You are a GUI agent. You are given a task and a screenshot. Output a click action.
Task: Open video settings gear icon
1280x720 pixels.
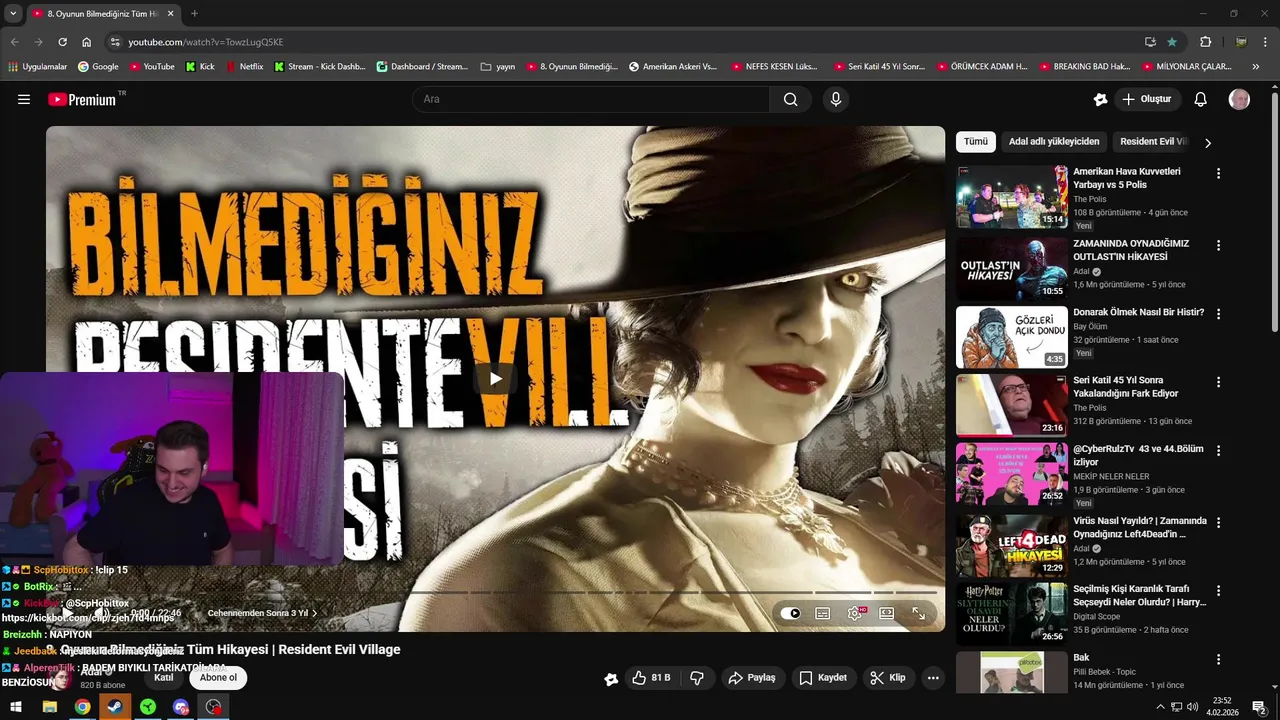click(855, 613)
